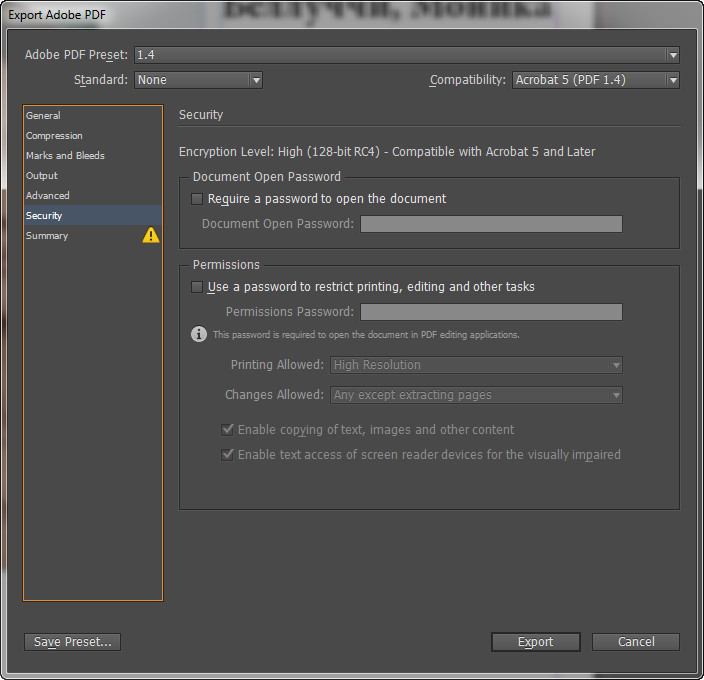
Task: Open the Compatibility dropdown Acrobat 5
Action: point(595,80)
